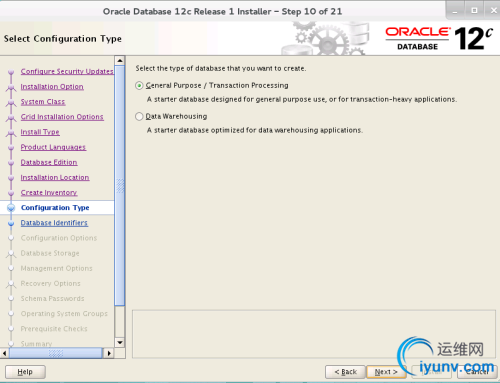Go to Create Inventory step
This screenshot has height=383, width=500.
tap(49, 193)
